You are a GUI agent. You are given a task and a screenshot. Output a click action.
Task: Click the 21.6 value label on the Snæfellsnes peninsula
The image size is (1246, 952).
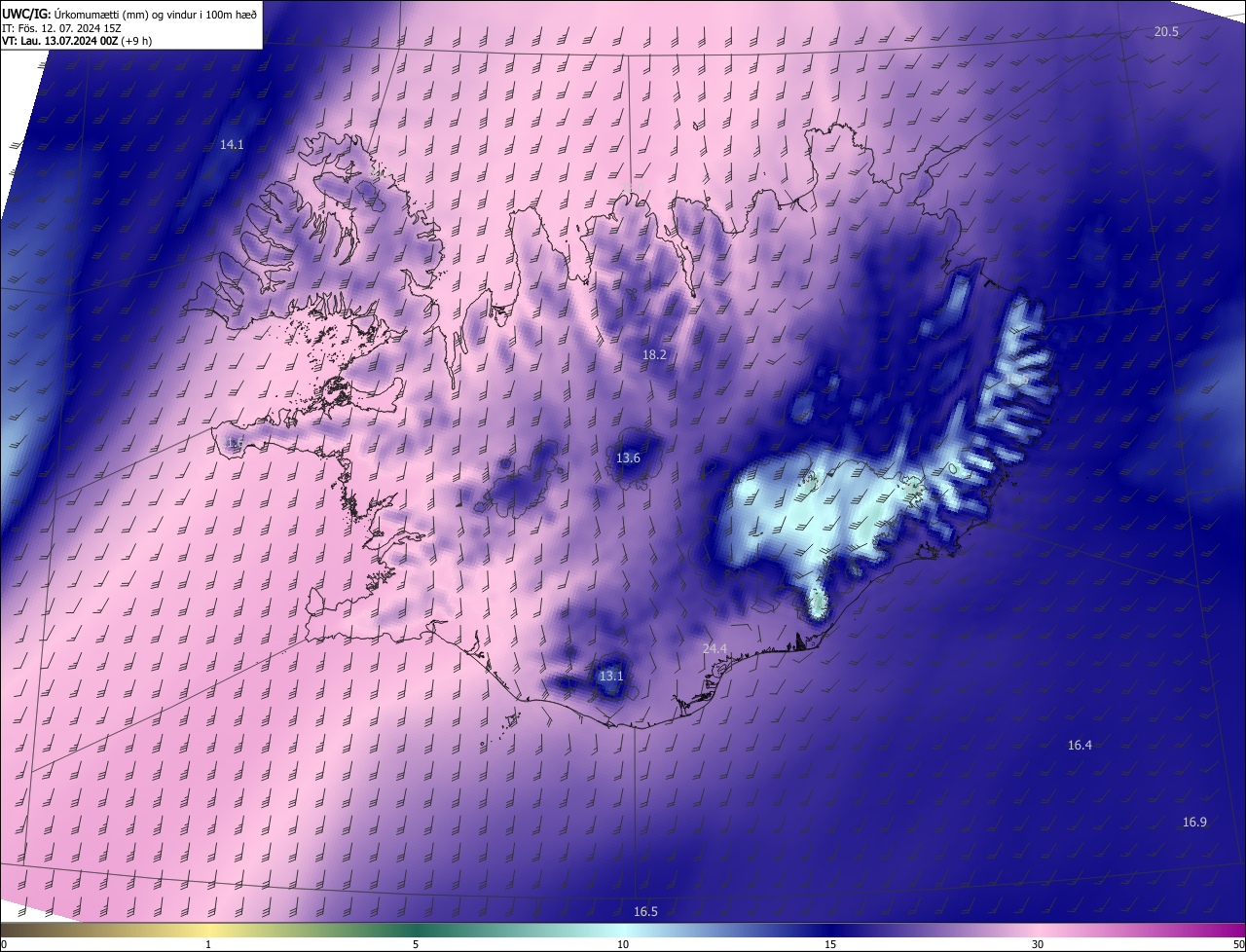[x=235, y=444]
